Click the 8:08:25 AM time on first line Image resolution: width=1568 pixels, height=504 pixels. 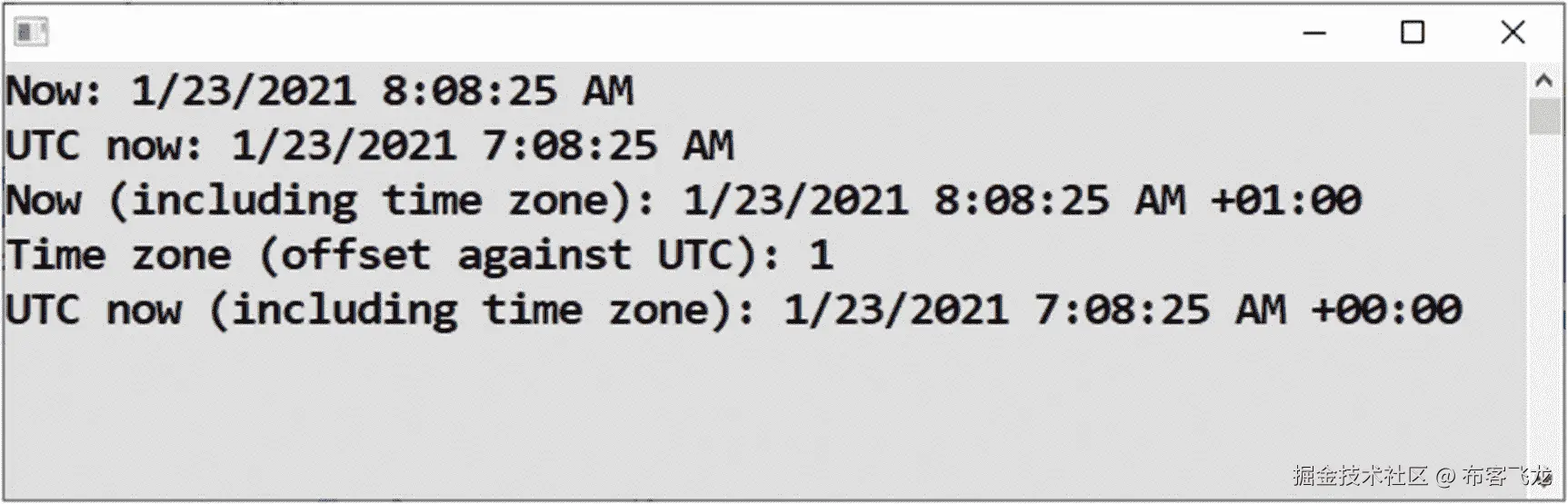[x=507, y=92]
